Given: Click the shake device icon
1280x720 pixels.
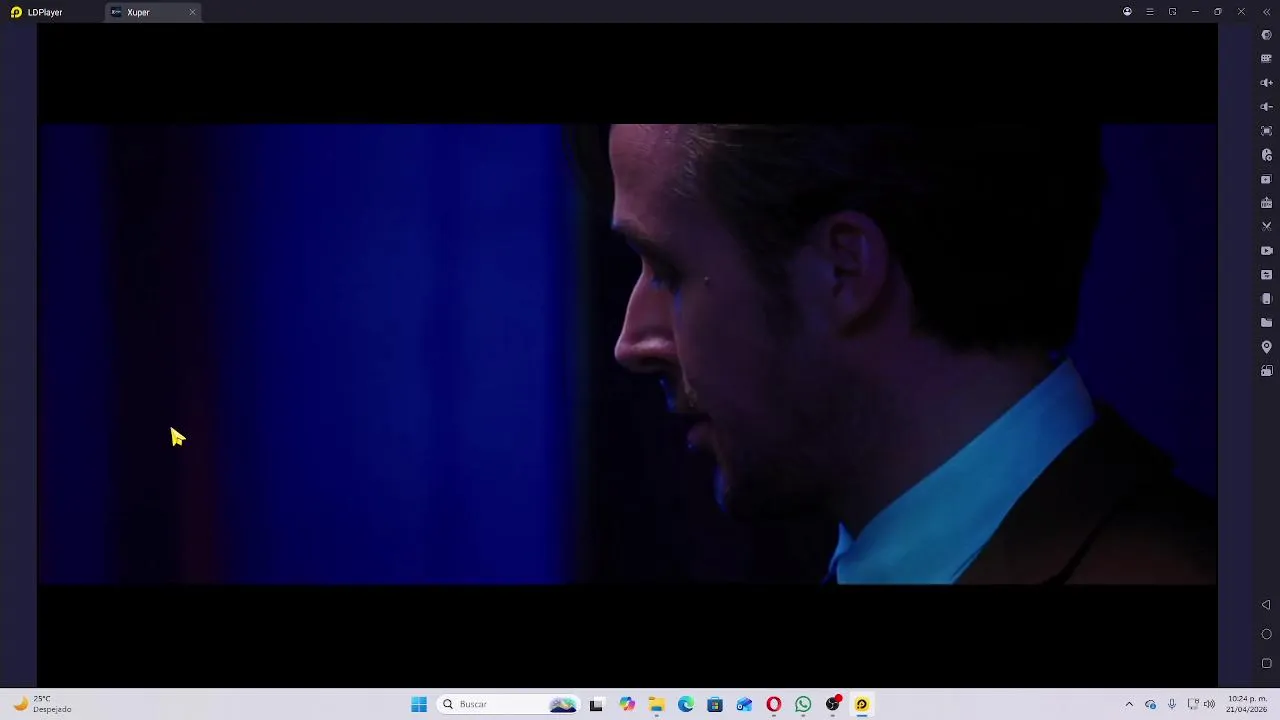Looking at the screenshot, I should click(x=1266, y=299).
